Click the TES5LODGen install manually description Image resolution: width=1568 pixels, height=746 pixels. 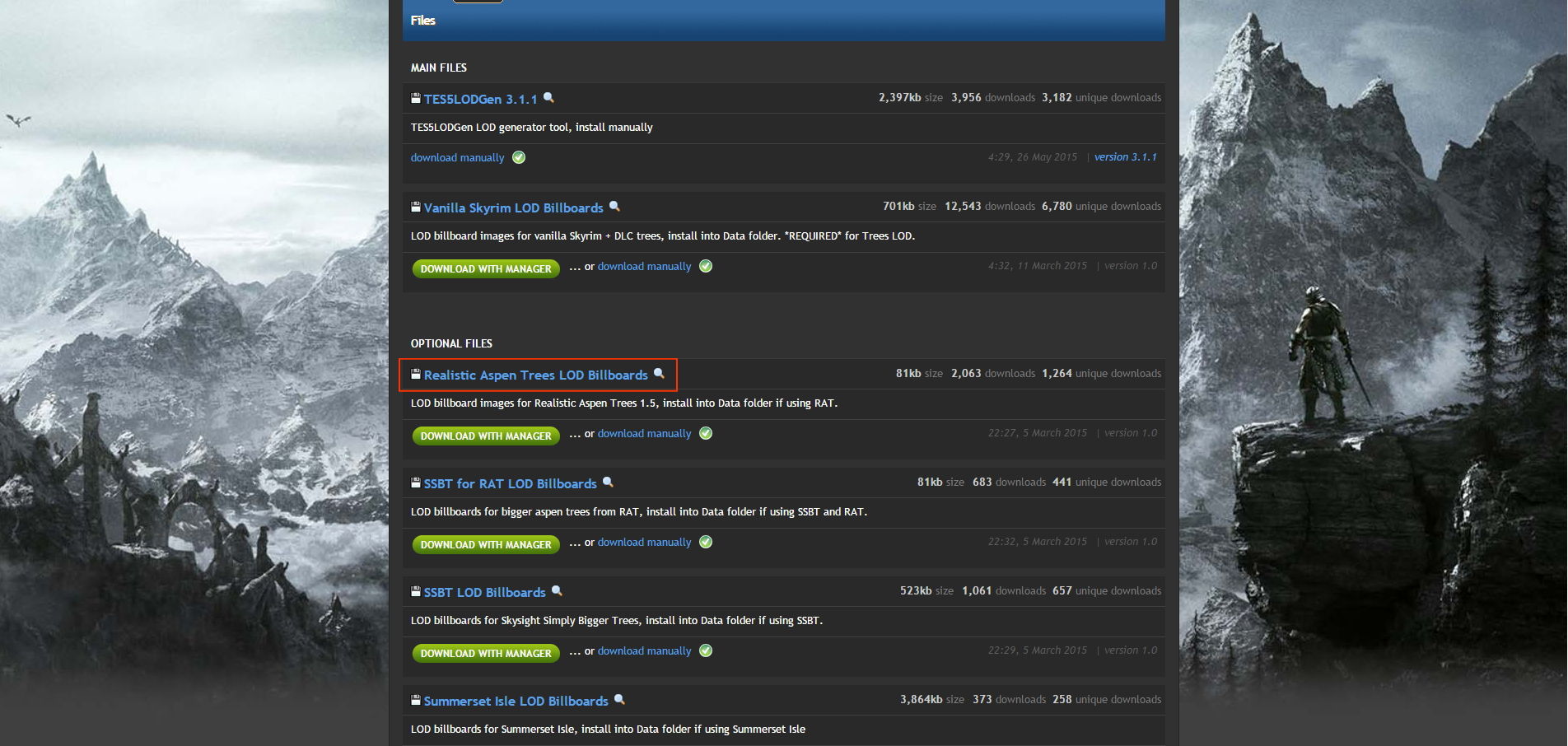(532, 127)
